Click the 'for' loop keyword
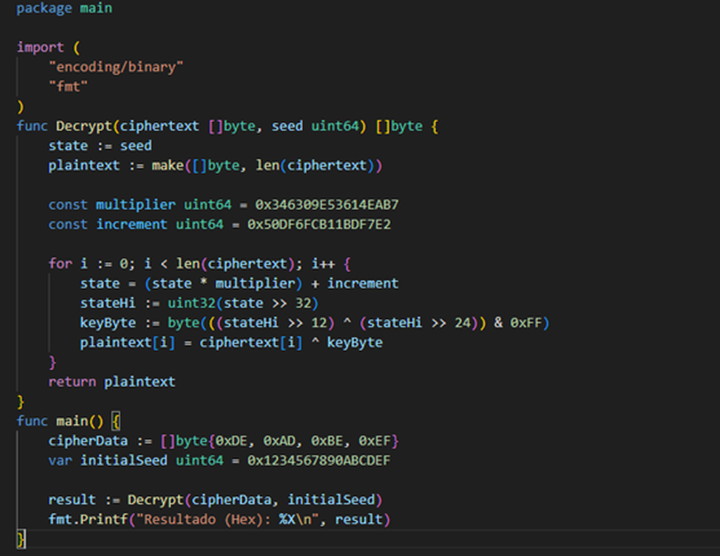 60,264
